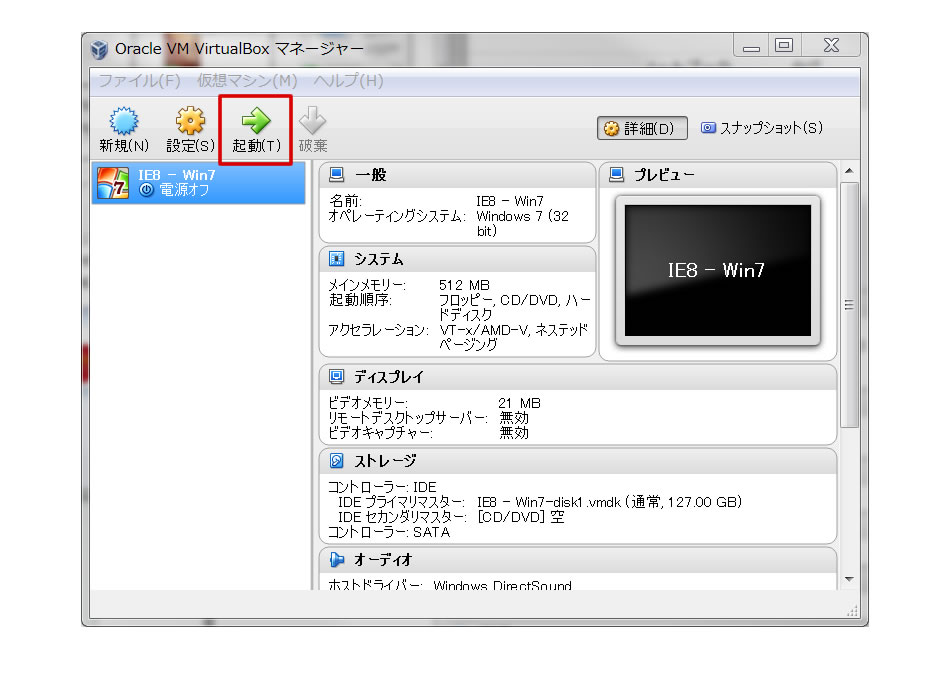The height and width of the screenshot is (697, 949).
Task: Click the プレビュー header title
Action: tap(664, 175)
